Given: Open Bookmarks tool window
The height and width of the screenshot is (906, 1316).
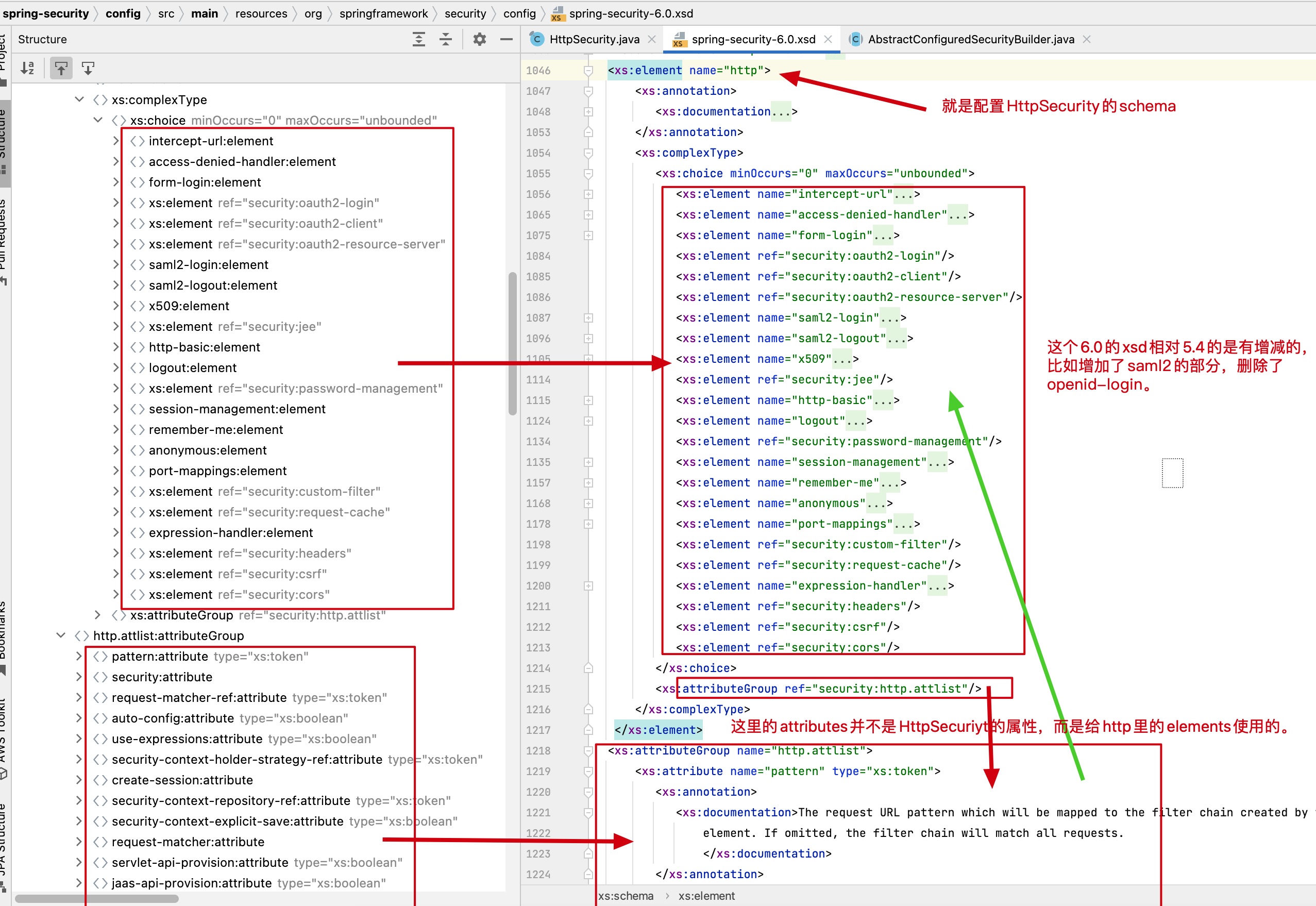Looking at the screenshot, I should pos(4,639).
